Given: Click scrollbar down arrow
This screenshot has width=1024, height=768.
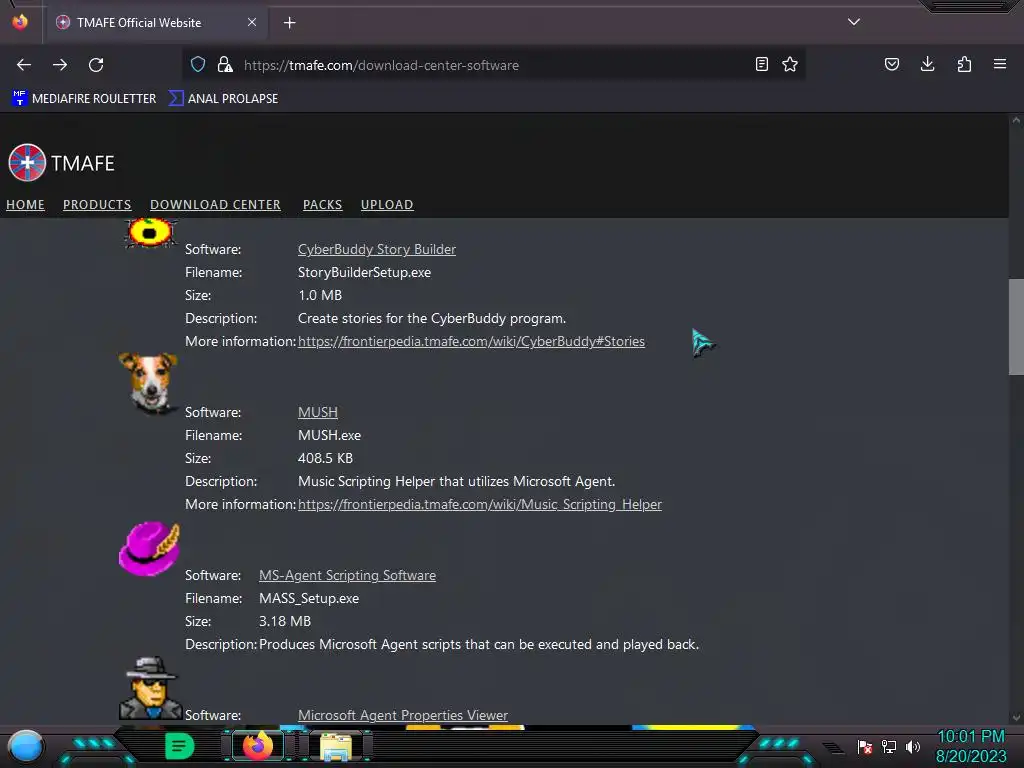Looking at the screenshot, I should pos(1016,717).
